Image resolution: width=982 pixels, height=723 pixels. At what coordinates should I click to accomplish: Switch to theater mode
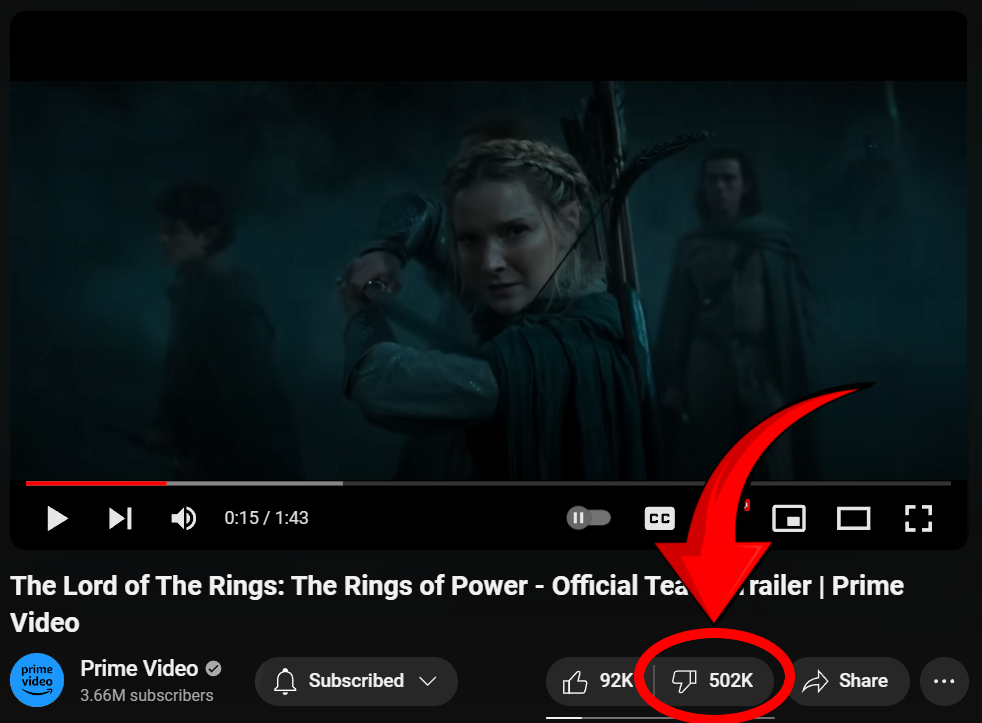tap(853, 518)
